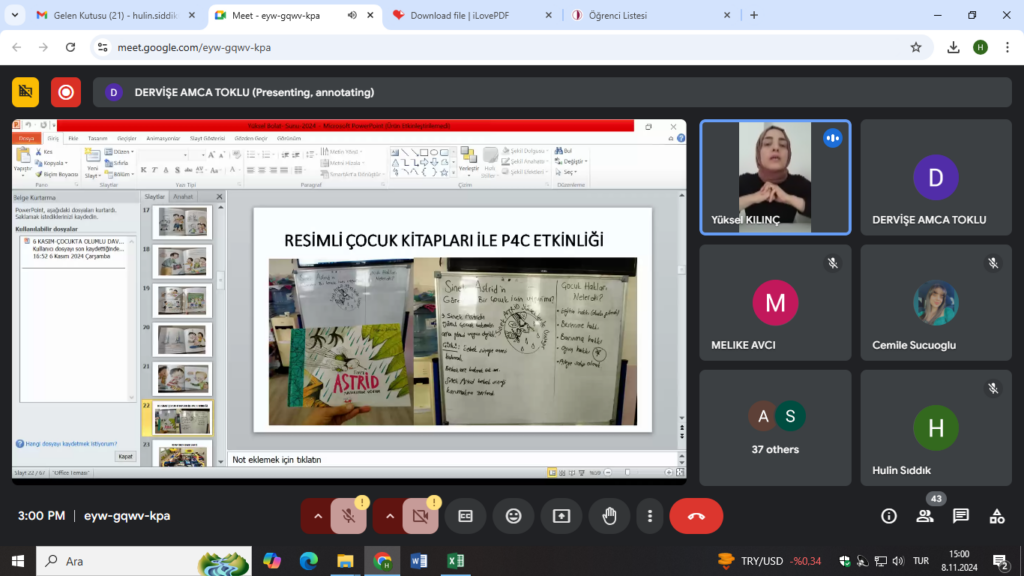Viewport: 1024px width, 576px height.
Task: Click the red recording indicator button
Action: point(66,92)
